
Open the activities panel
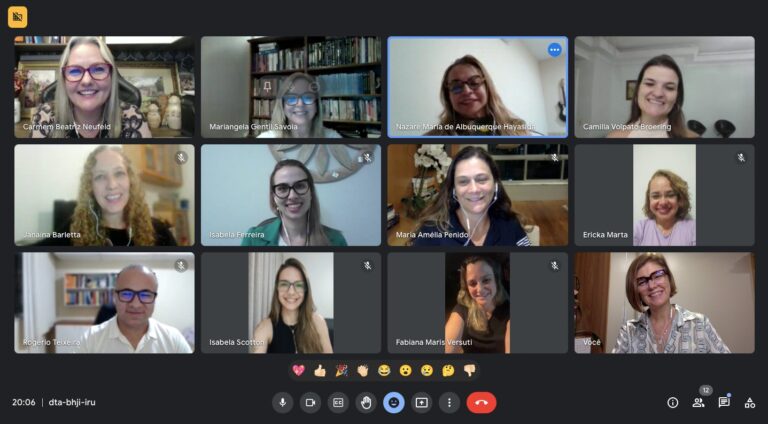pyautogui.click(x=749, y=402)
